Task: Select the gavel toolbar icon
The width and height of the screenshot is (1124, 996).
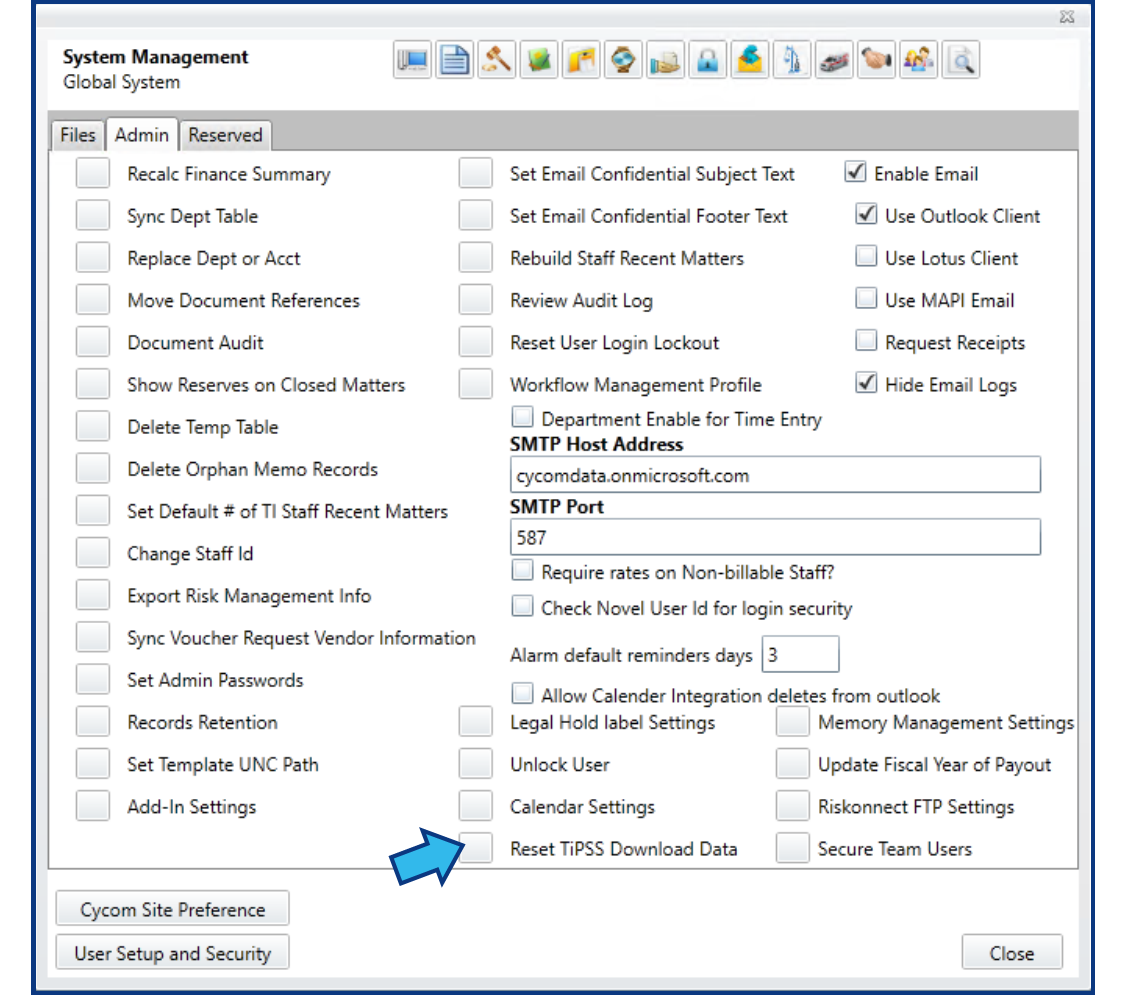Action: click(x=495, y=60)
